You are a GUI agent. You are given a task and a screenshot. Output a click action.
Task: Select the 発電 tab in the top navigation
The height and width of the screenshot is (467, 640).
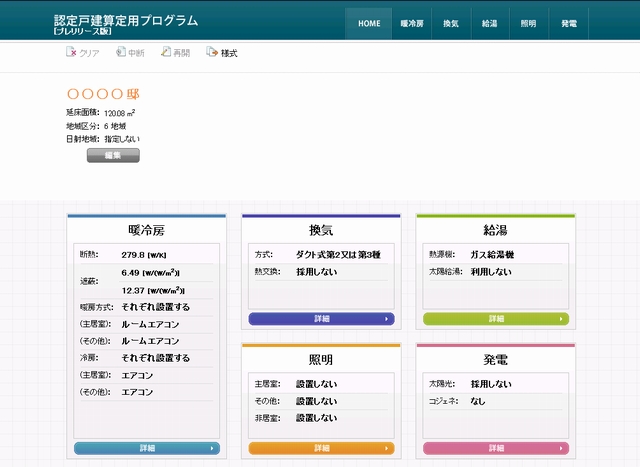568,23
